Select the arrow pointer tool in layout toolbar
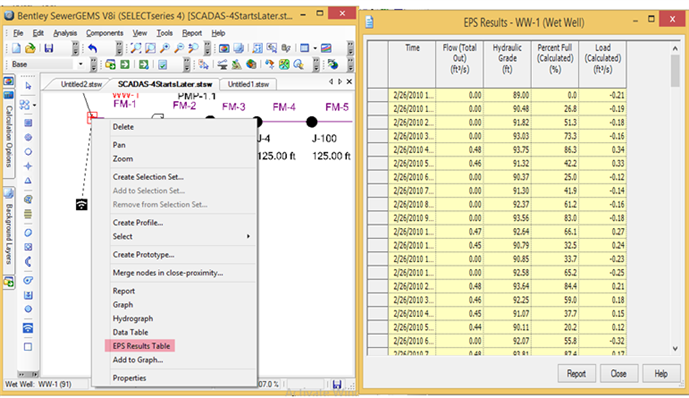This screenshot has height=398, width=689. [x=28, y=86]
